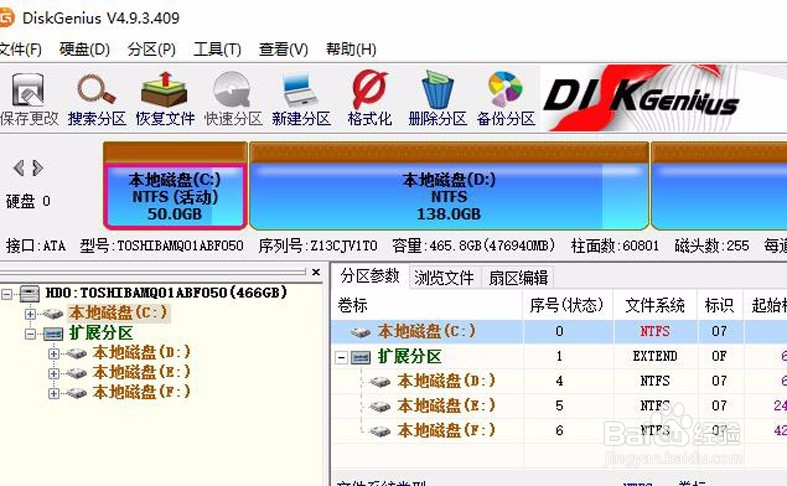Open the 查看(V) menu
The height and width of the screenshot is (486, 787).
pyautogui.click(x=283, y=50)
